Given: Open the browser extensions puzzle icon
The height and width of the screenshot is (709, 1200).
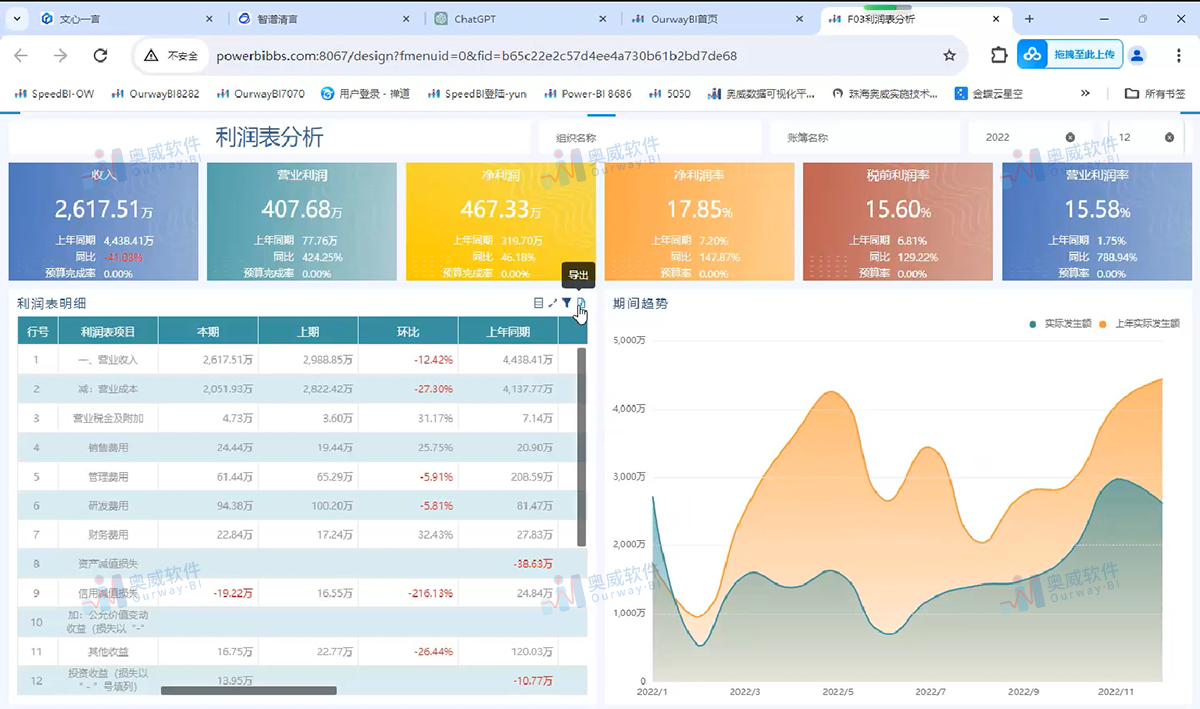Looking at the screenshot, I should 999,56.
